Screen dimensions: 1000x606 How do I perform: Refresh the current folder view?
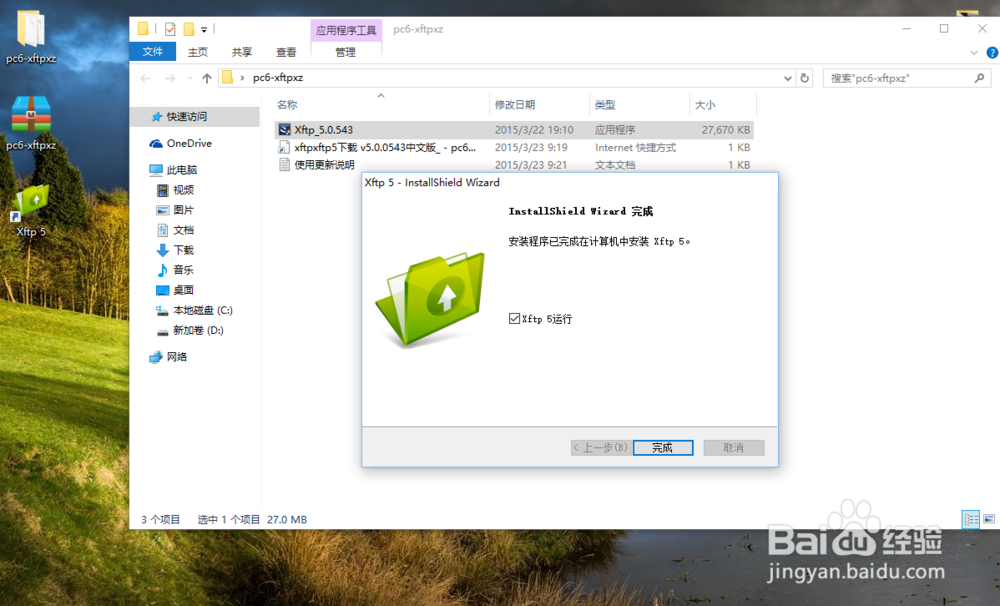805,78
